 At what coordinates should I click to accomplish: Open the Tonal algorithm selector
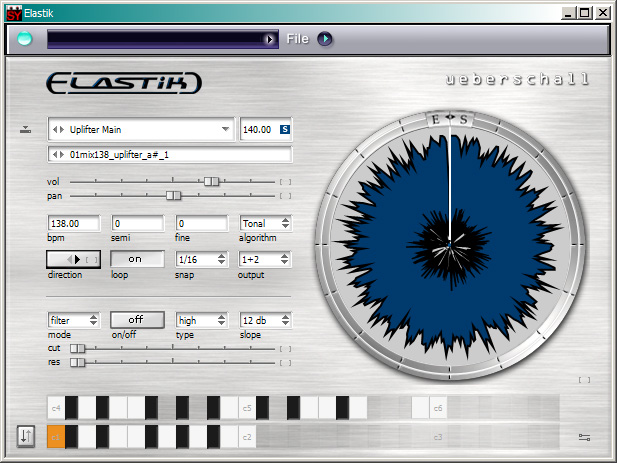(x=266, y=223)
